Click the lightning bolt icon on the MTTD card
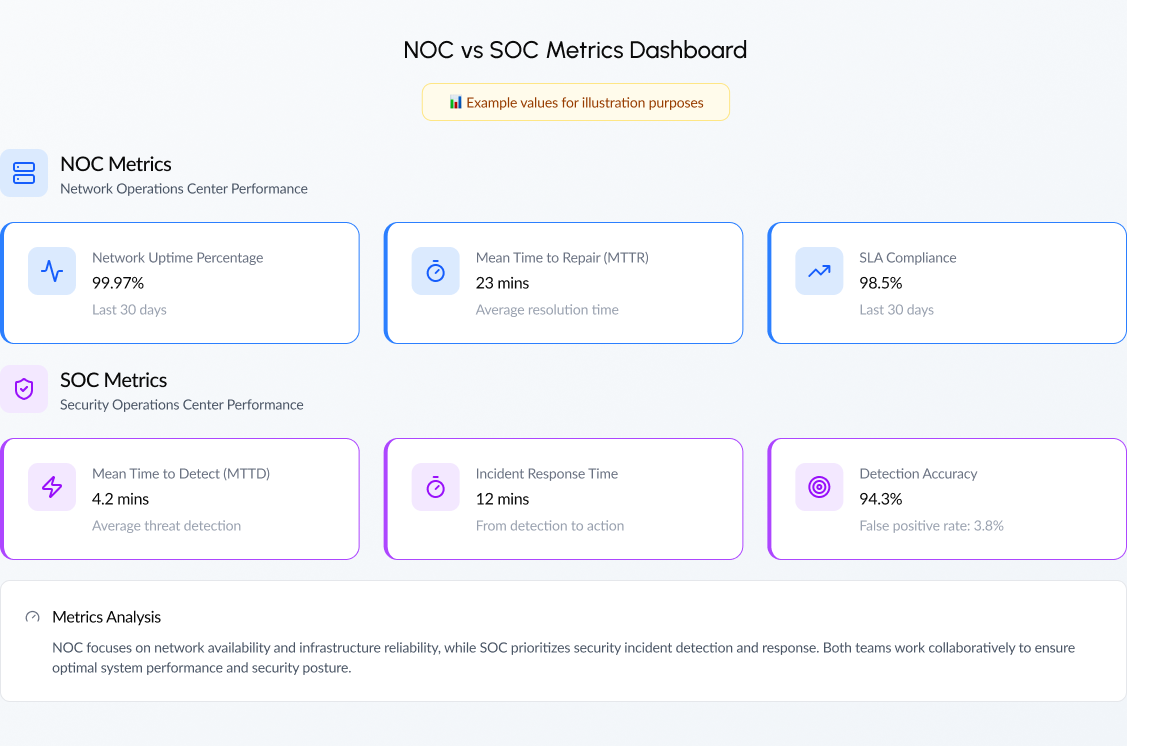The width and height of the screenshot is (1152, 746). 51,486
